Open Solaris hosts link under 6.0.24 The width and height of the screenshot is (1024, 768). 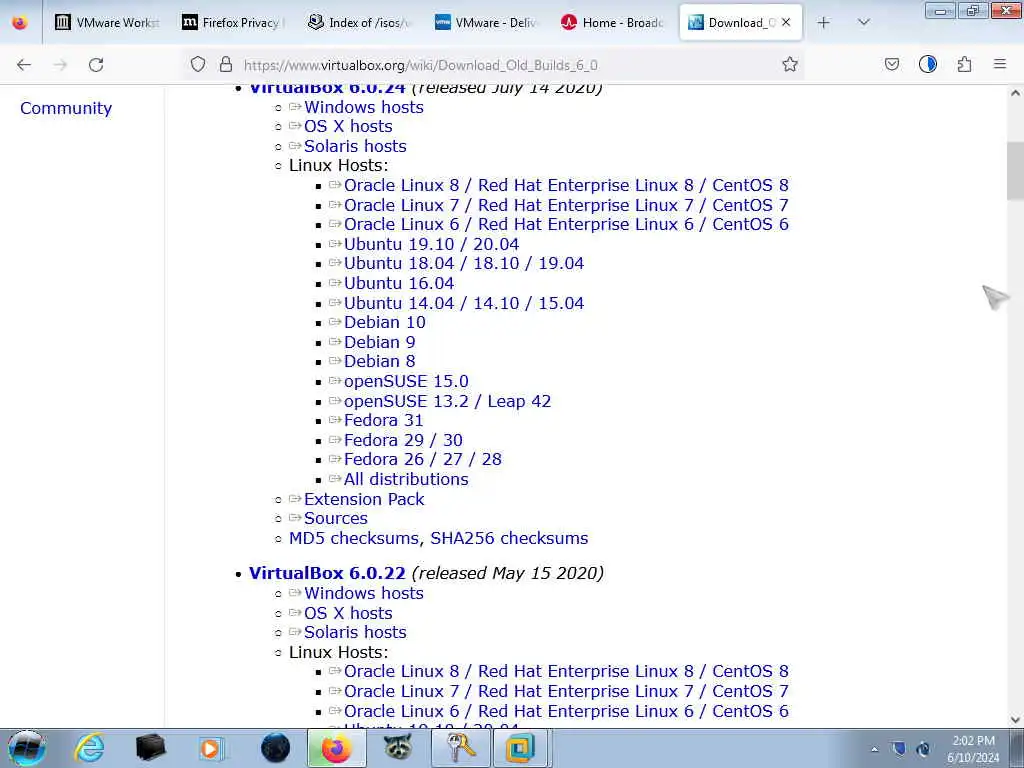[x=355, y=146]
